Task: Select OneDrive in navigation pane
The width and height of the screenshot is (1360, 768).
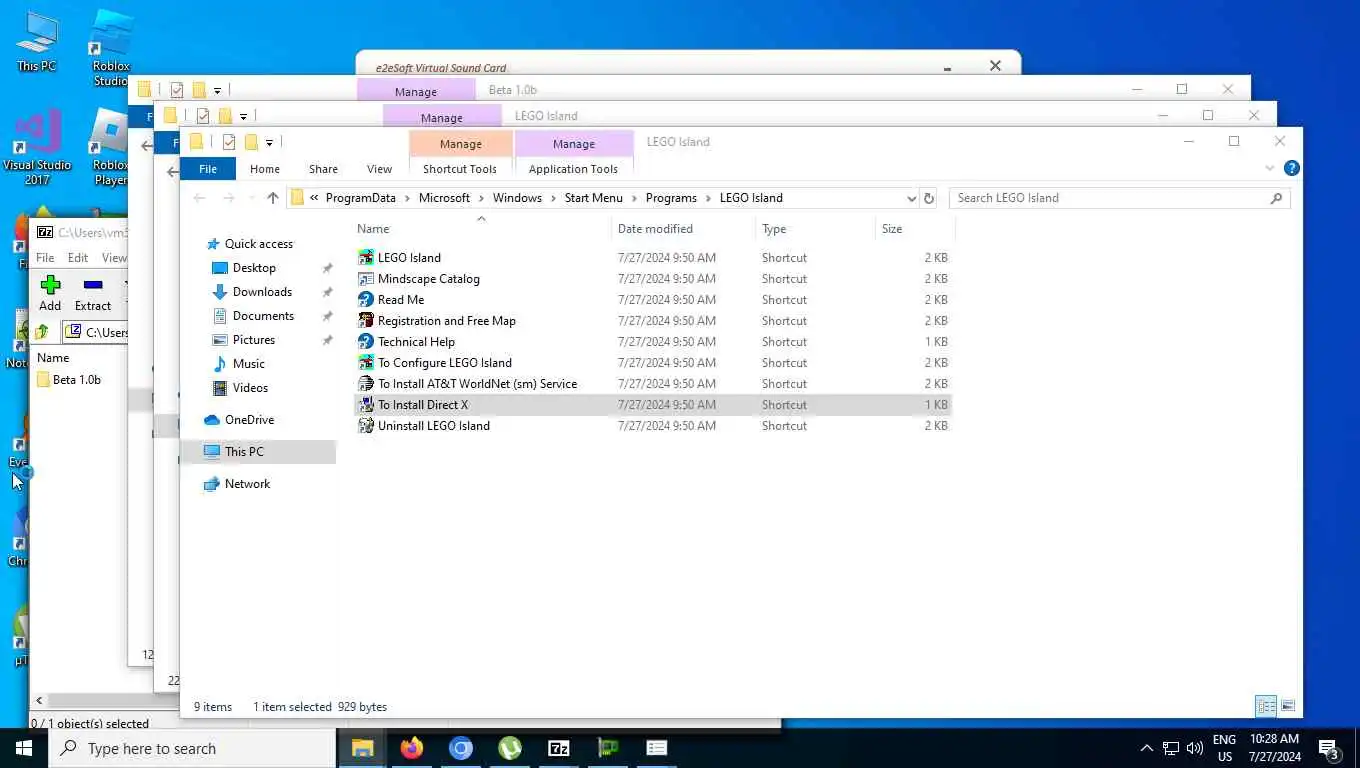Action: (249, 420)
